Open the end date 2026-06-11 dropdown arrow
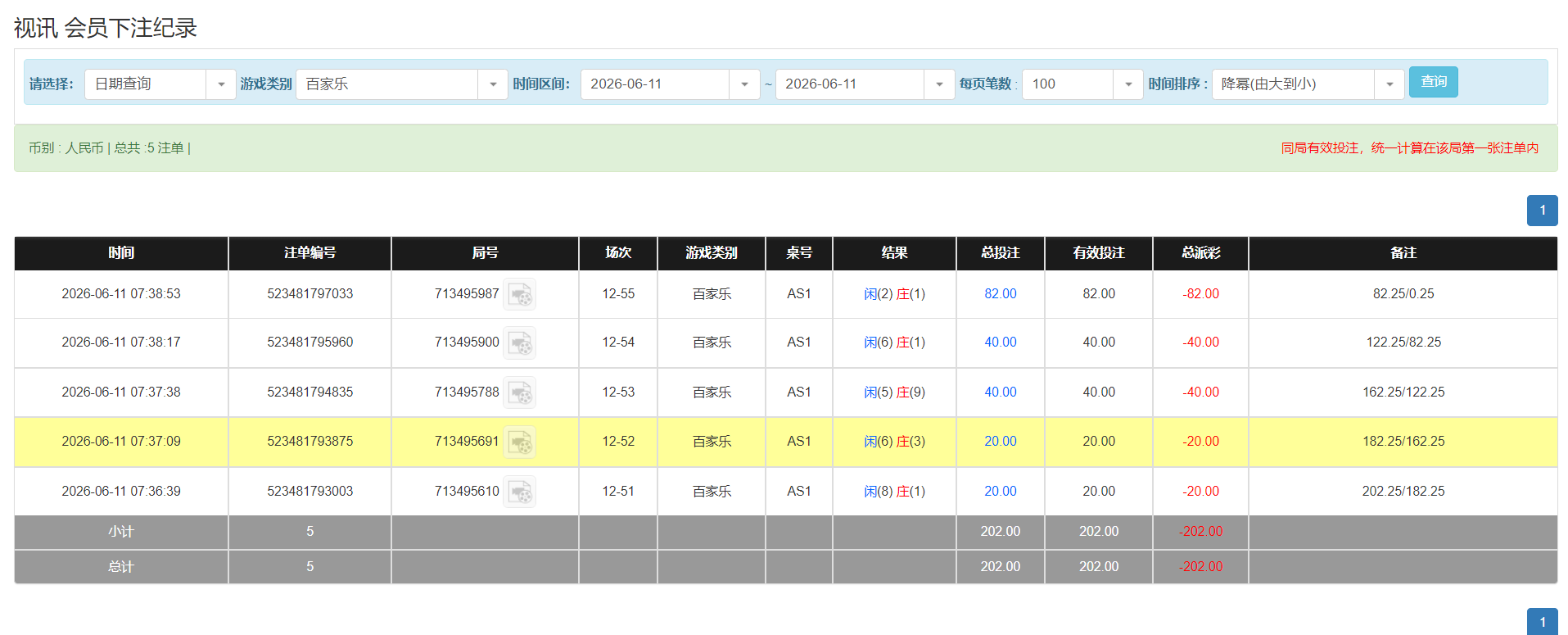This screenshot has width=1568, height=635. pos(939,84)
